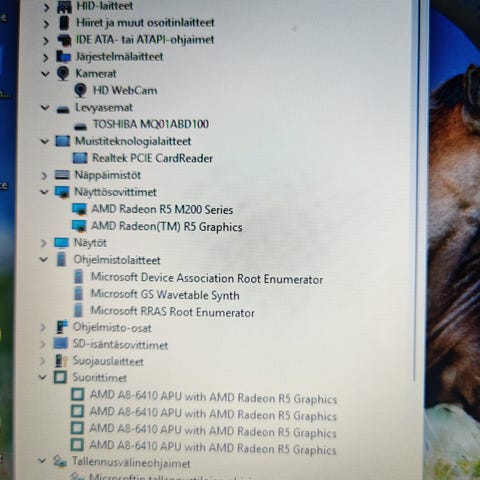Click the vertical scrollbar of the device list

[415, 190]
